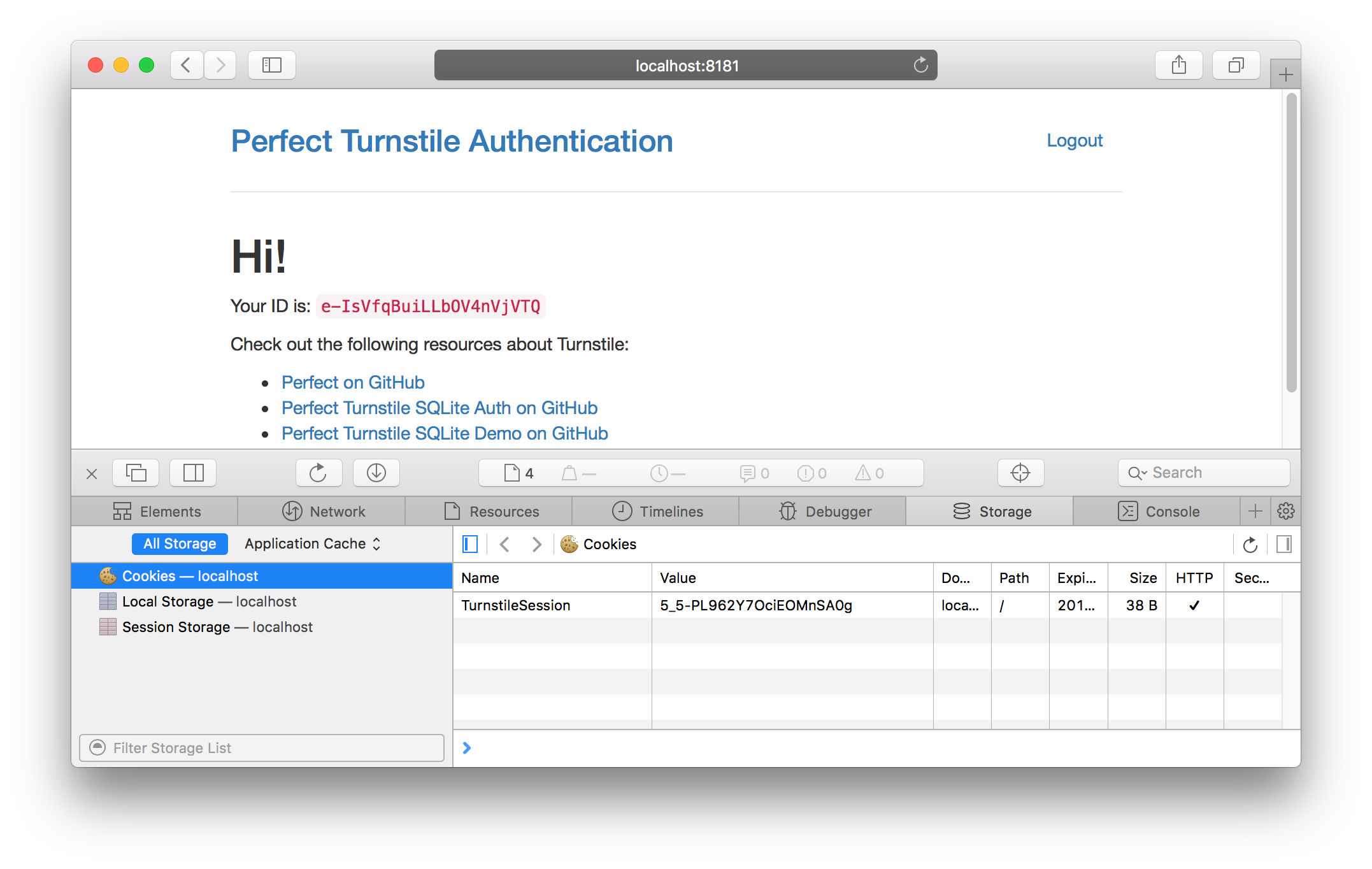
Task: Click the download web archive icon
Action: coord(376,473)
